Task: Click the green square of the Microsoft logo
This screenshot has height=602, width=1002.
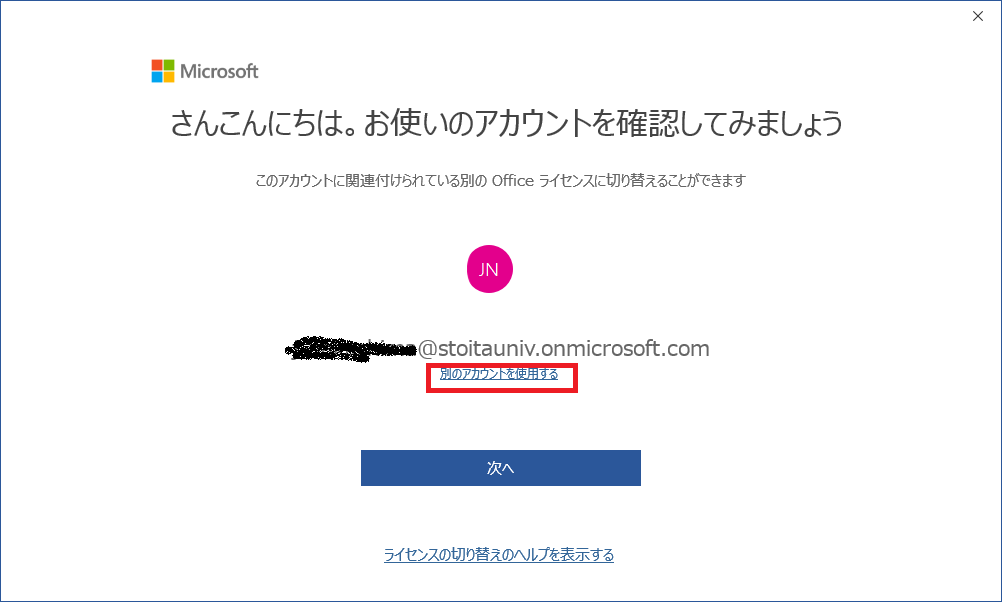Action: pyautogui.click(x=169, y=65)
